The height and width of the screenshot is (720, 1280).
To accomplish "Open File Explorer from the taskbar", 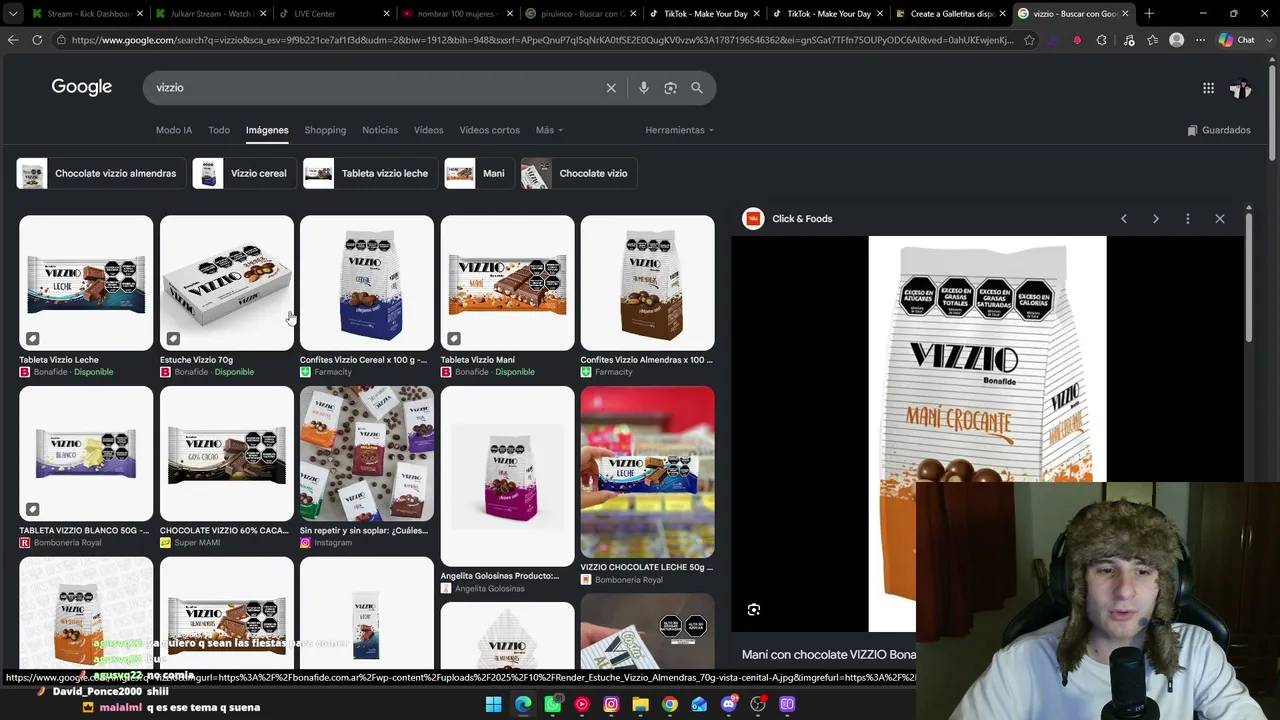I will (640, 705).
